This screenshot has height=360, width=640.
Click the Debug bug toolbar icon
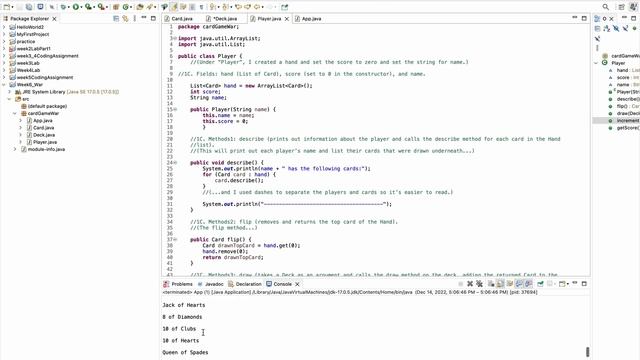point(63,7)
